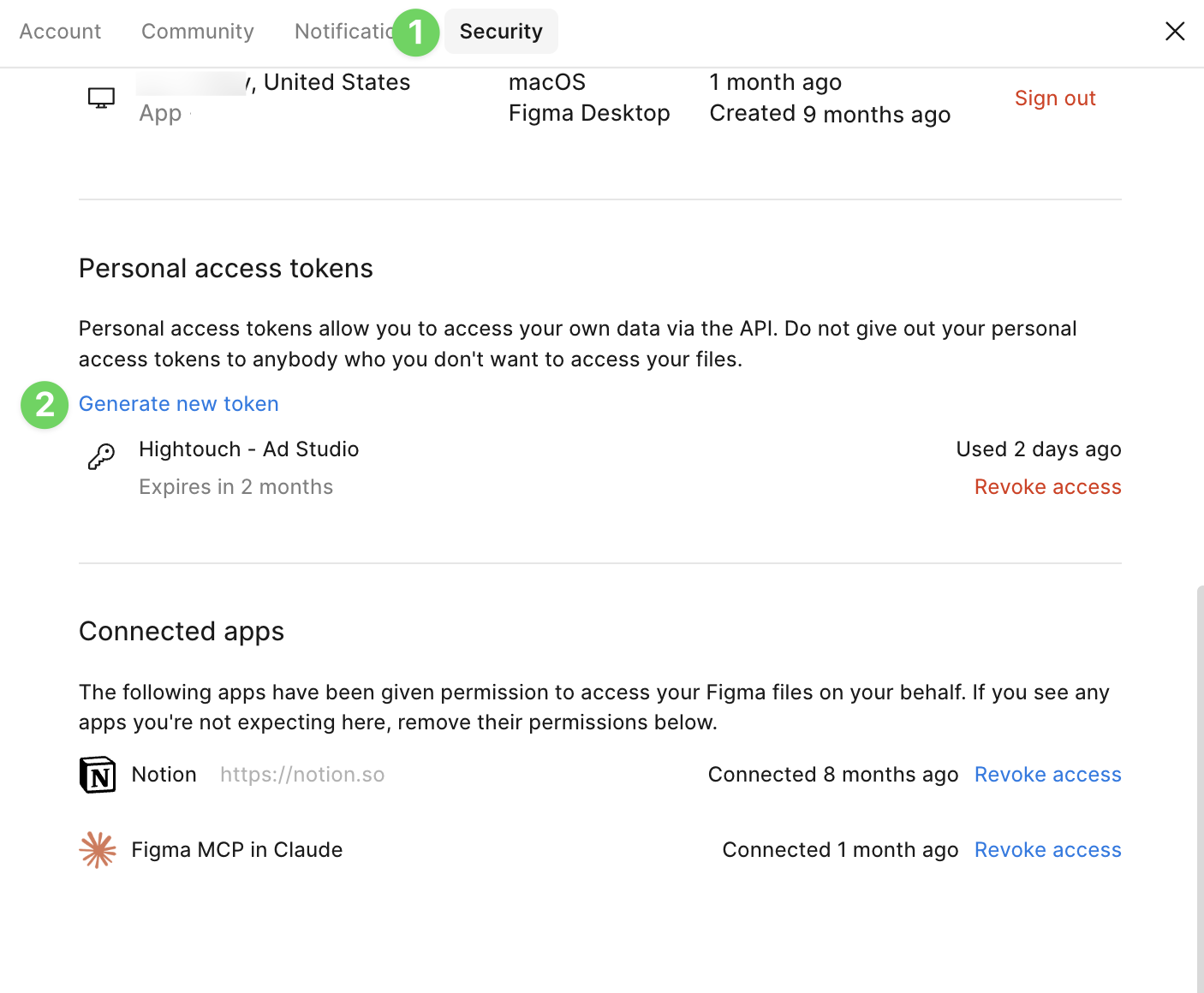Revoke access for Notion app
This screenshot has height=993, width=1204.
pos(1047,775)
